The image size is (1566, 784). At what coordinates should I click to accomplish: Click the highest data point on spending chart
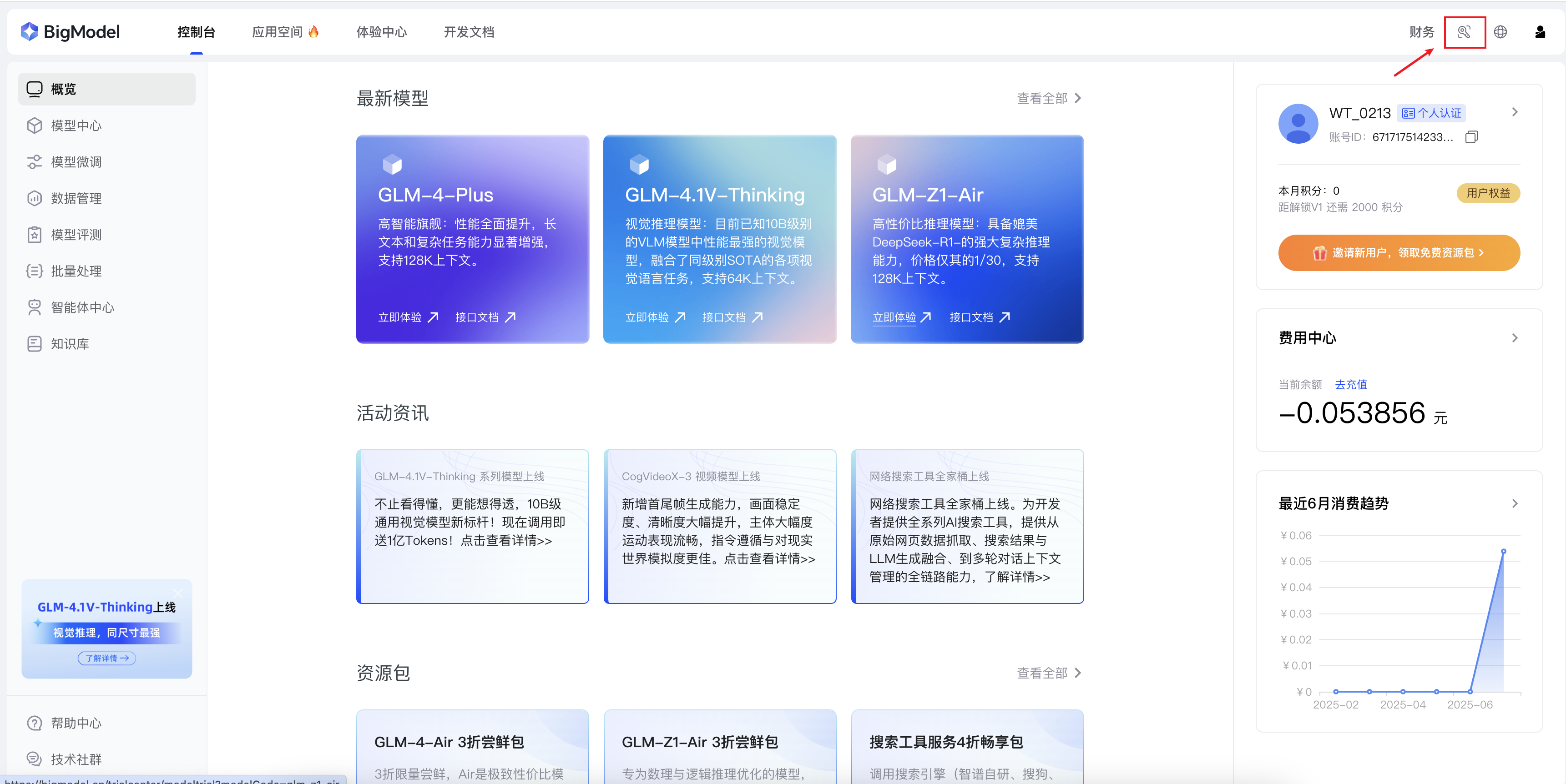tap(1503, 551)
